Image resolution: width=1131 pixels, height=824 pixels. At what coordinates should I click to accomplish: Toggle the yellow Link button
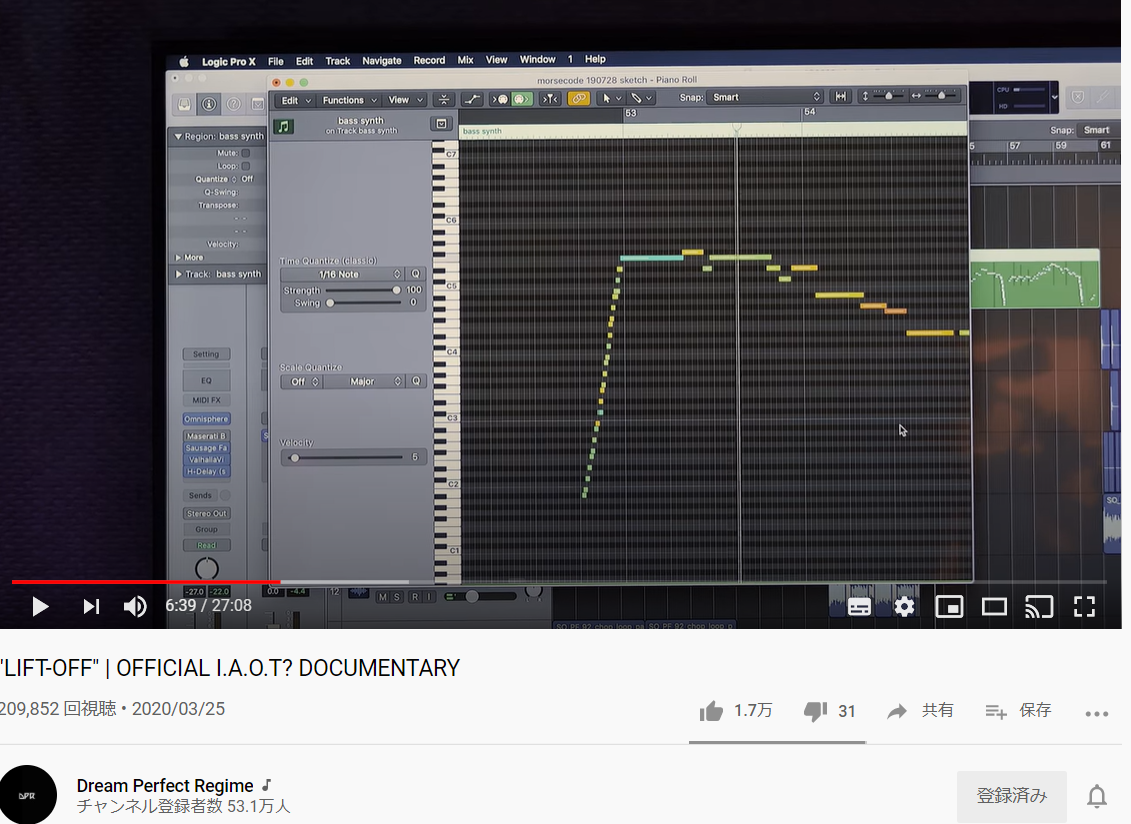(x=578, y=98)
